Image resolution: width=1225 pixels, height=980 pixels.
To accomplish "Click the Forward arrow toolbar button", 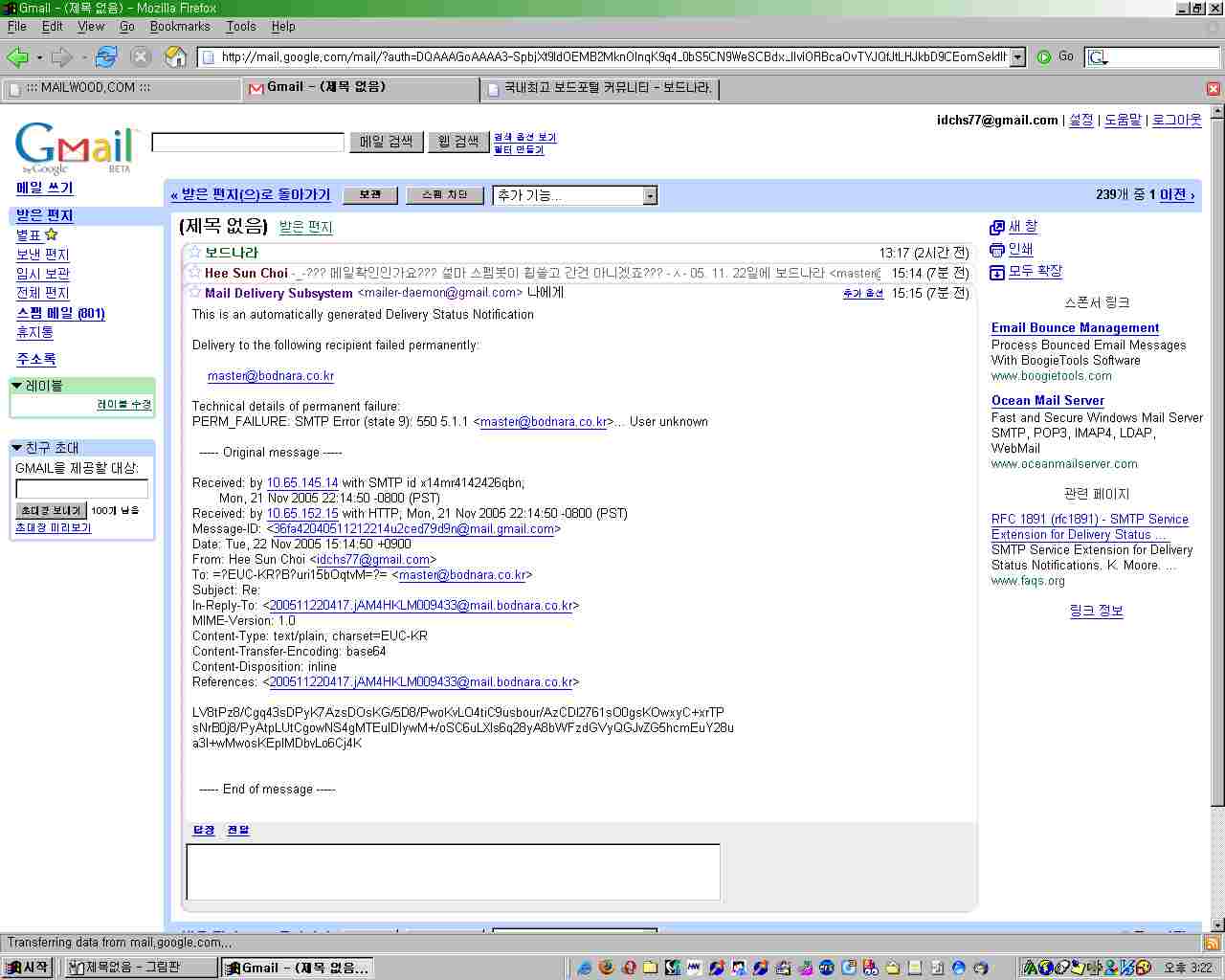I will (x=62, y=57).
